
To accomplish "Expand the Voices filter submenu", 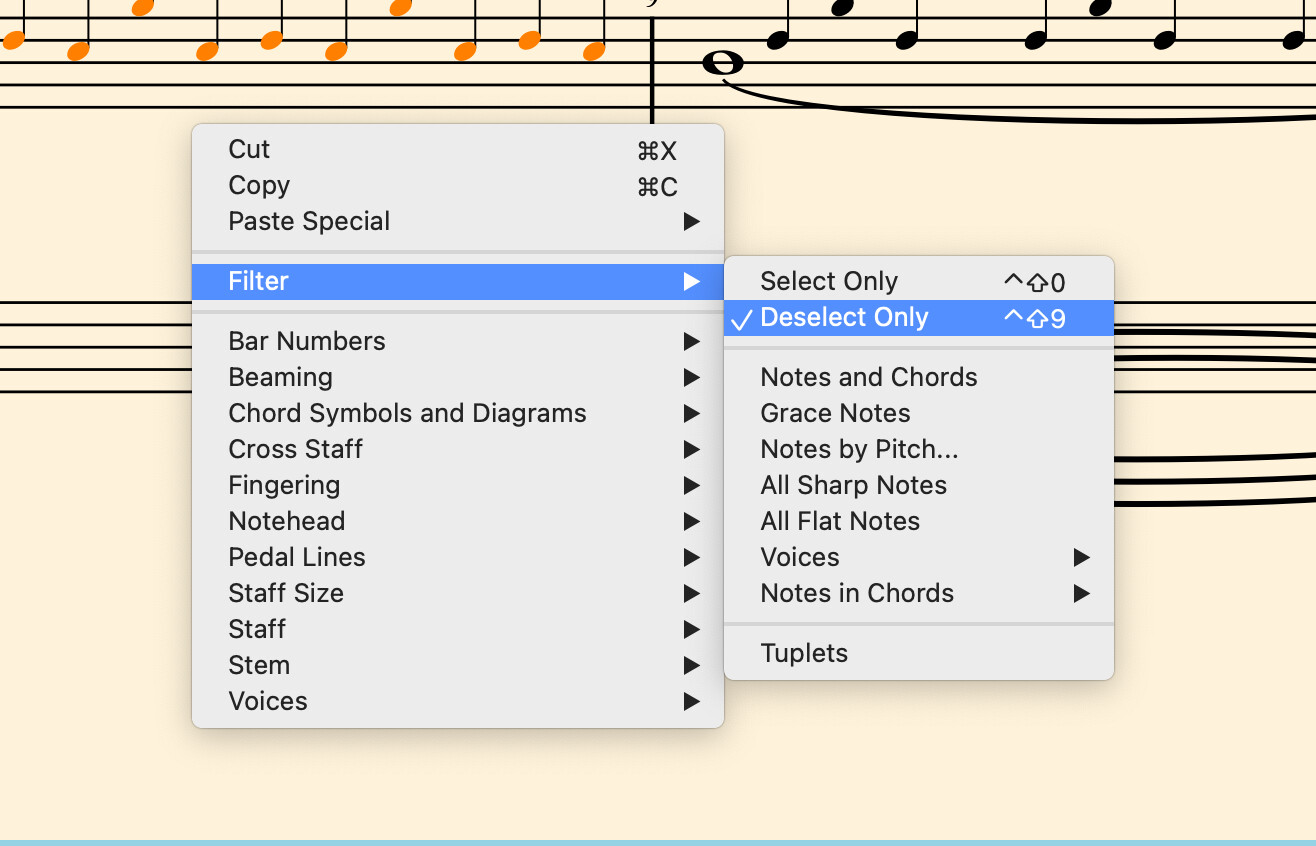I will point(919,557).
